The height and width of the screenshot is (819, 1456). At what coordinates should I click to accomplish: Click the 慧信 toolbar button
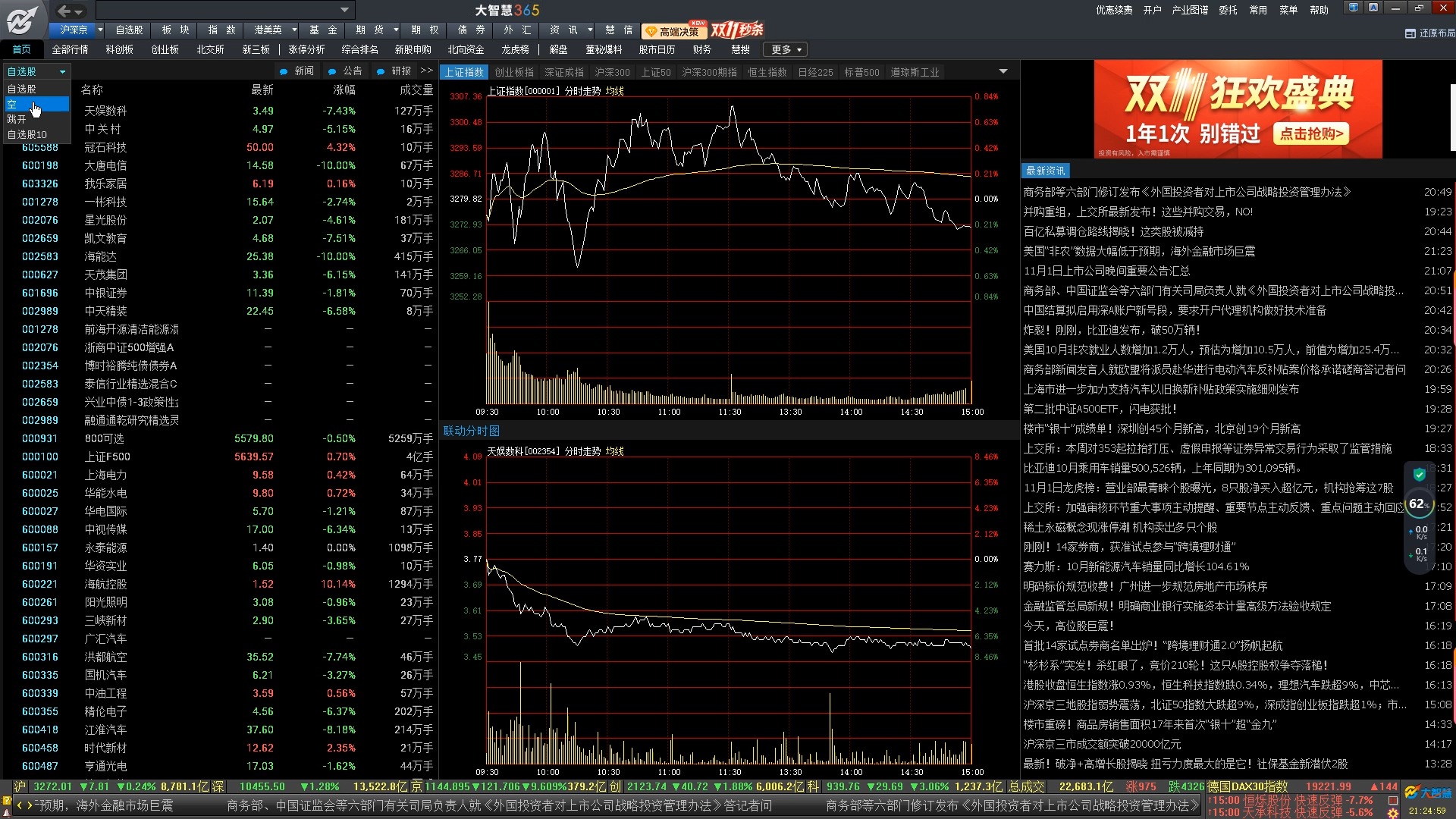(x=618, y=30)
